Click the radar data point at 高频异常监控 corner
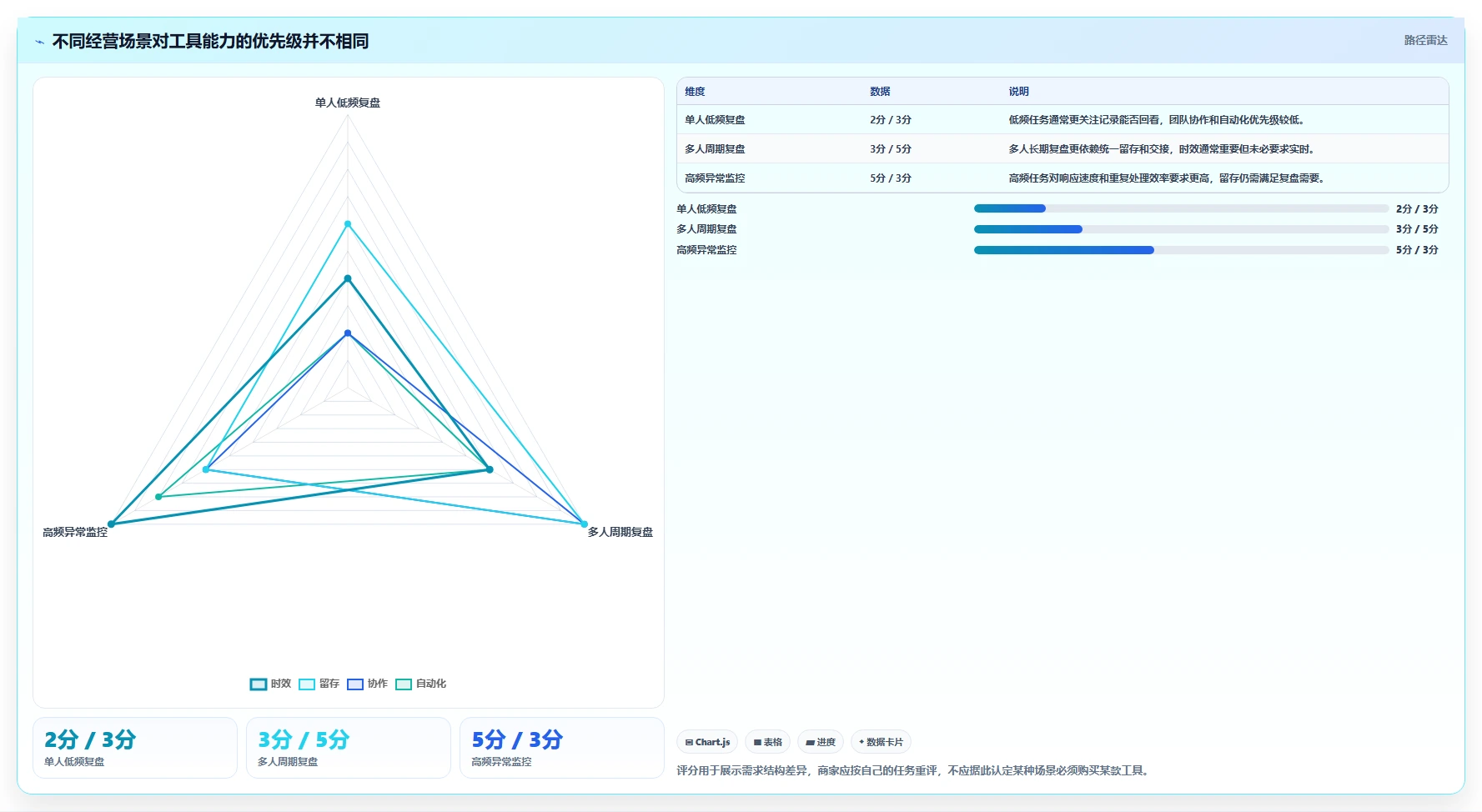This screenshot has height=812, width=1482. point(111,524)
